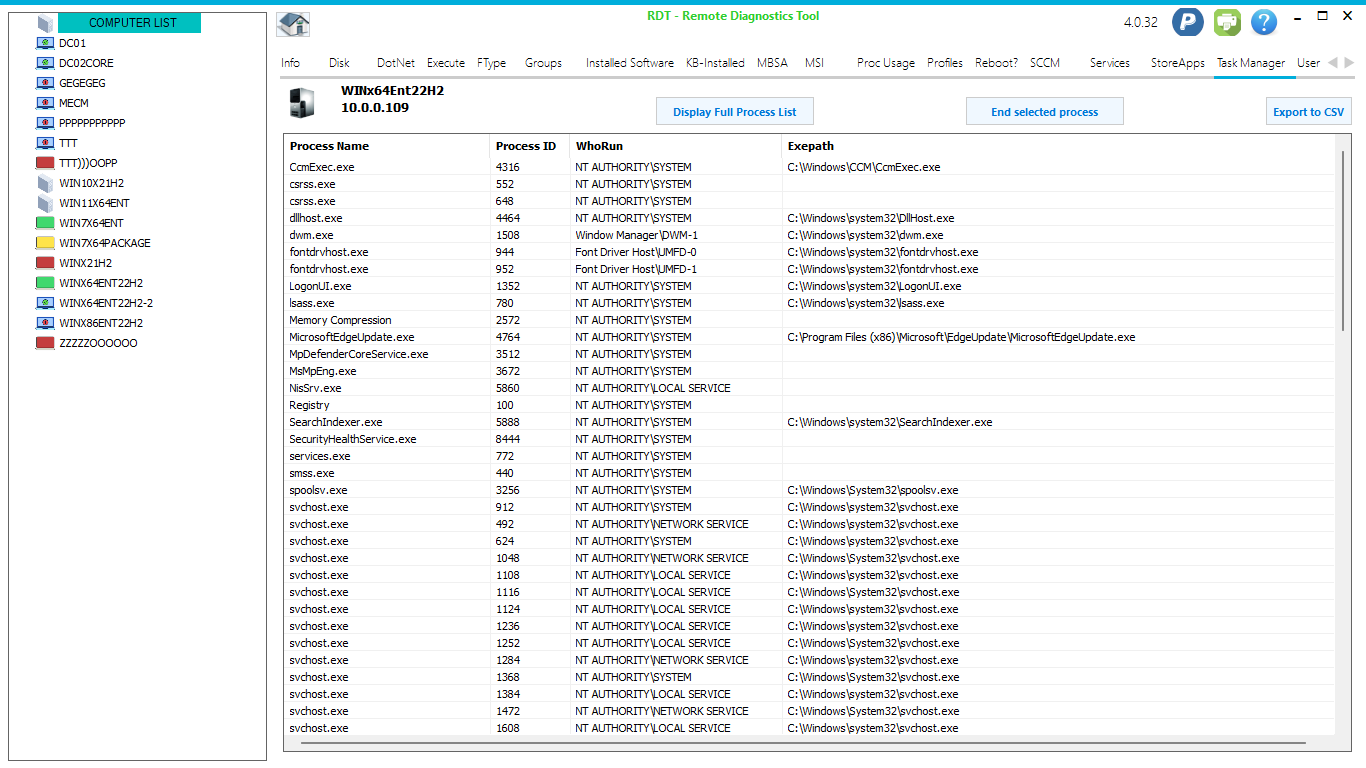Click the computer icon beside PPPPPPPPPPP
Image resolution: width=1366 pixels, height=768 pixels.
pos(45,123)
